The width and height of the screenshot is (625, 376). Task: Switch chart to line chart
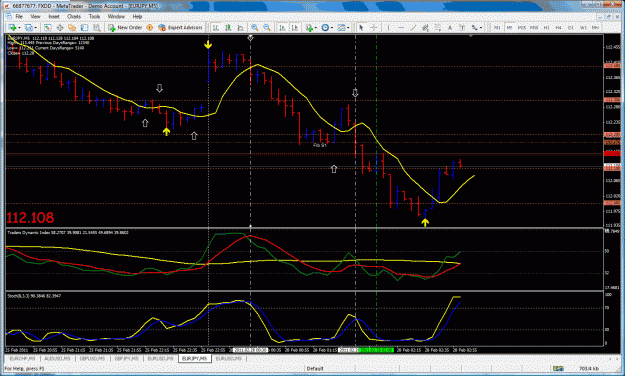pos(240,28)
